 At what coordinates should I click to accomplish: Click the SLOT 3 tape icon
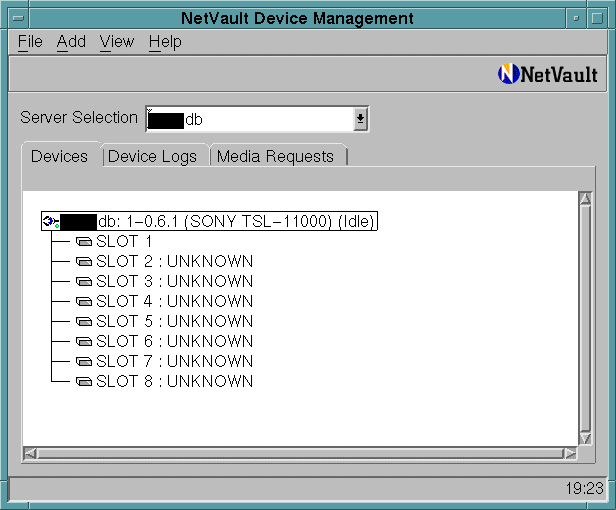pyautogui.click(x=84, y=281)
